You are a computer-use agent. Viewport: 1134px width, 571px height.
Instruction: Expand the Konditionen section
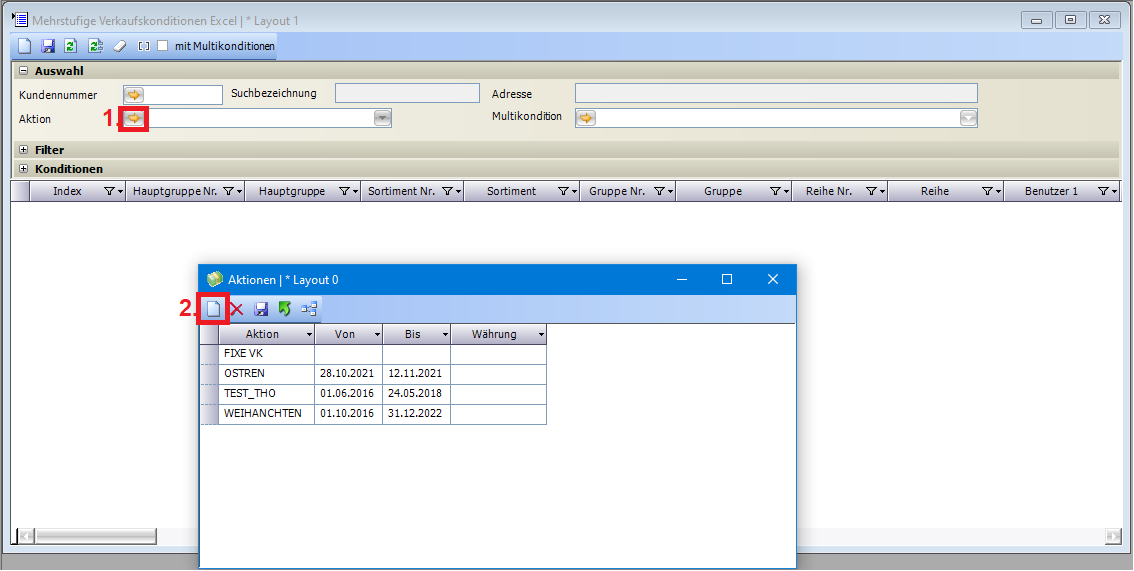tap(24, 169)
